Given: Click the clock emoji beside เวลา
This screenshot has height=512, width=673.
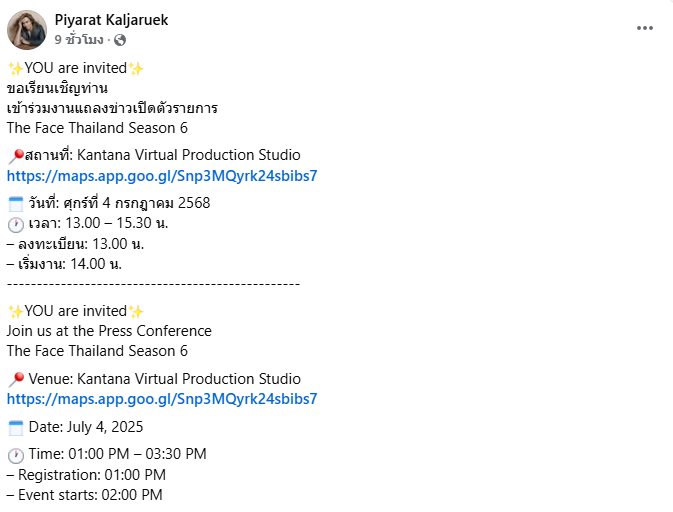Looking at the screenshot, I should [15, 224].
